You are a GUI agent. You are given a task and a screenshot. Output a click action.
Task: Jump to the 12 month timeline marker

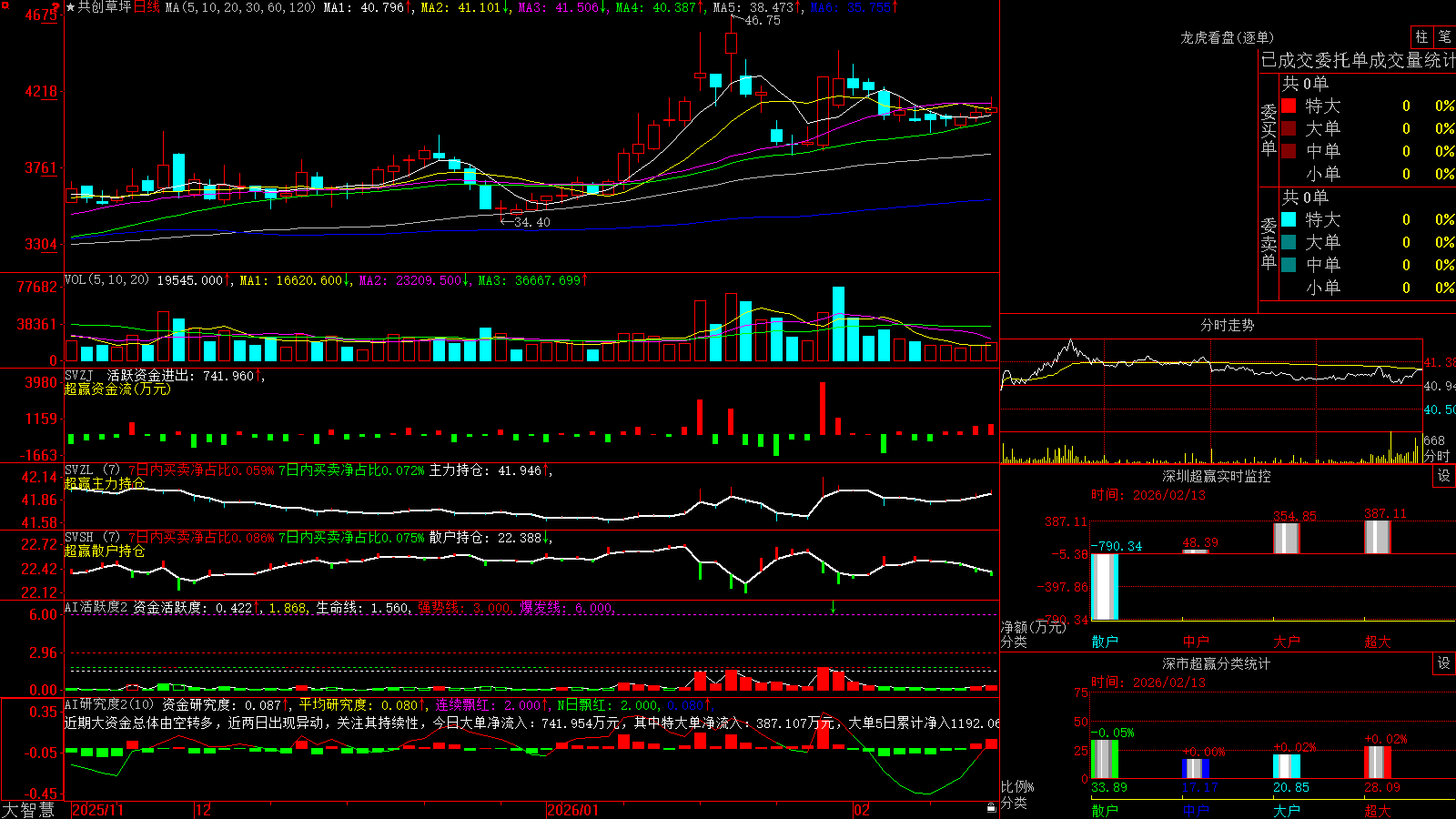pyautogui.click(x=204, y=810)
